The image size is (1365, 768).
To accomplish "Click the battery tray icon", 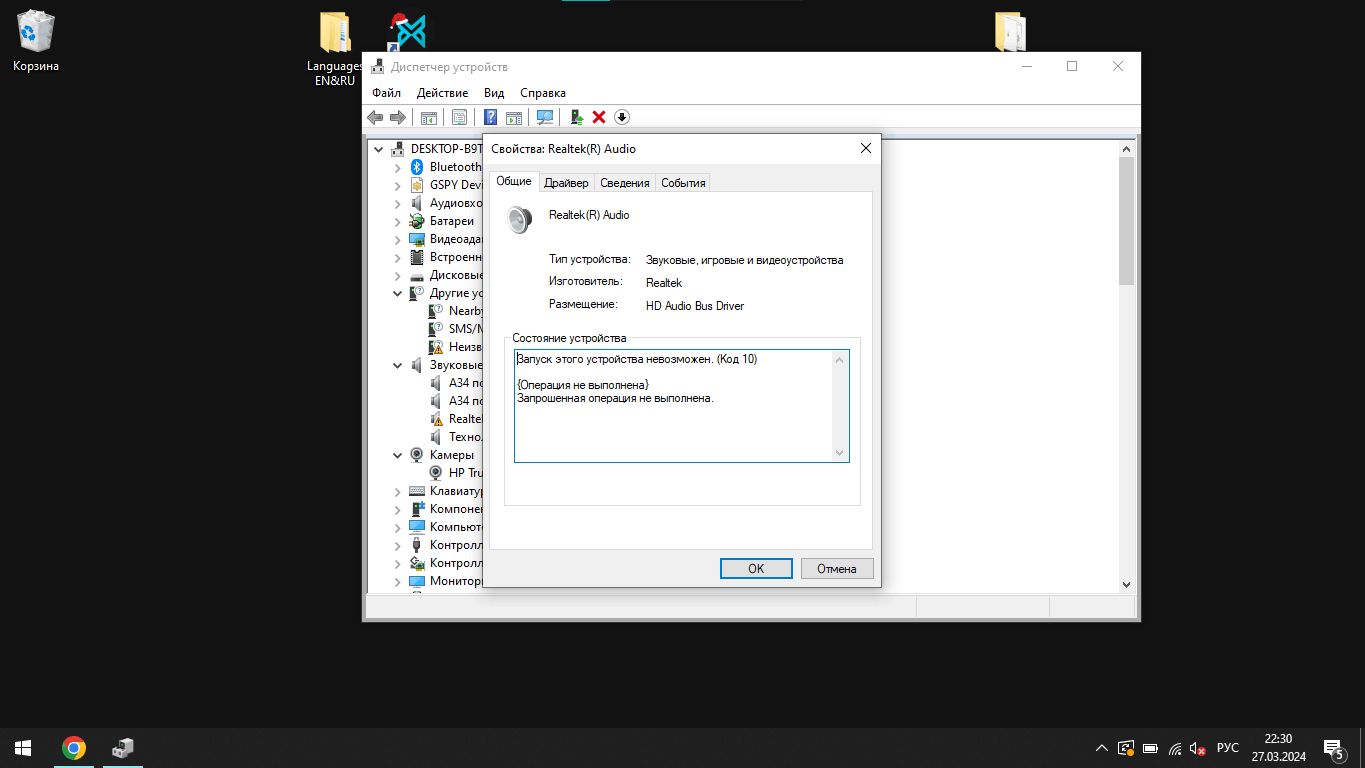I will 1151,748.
